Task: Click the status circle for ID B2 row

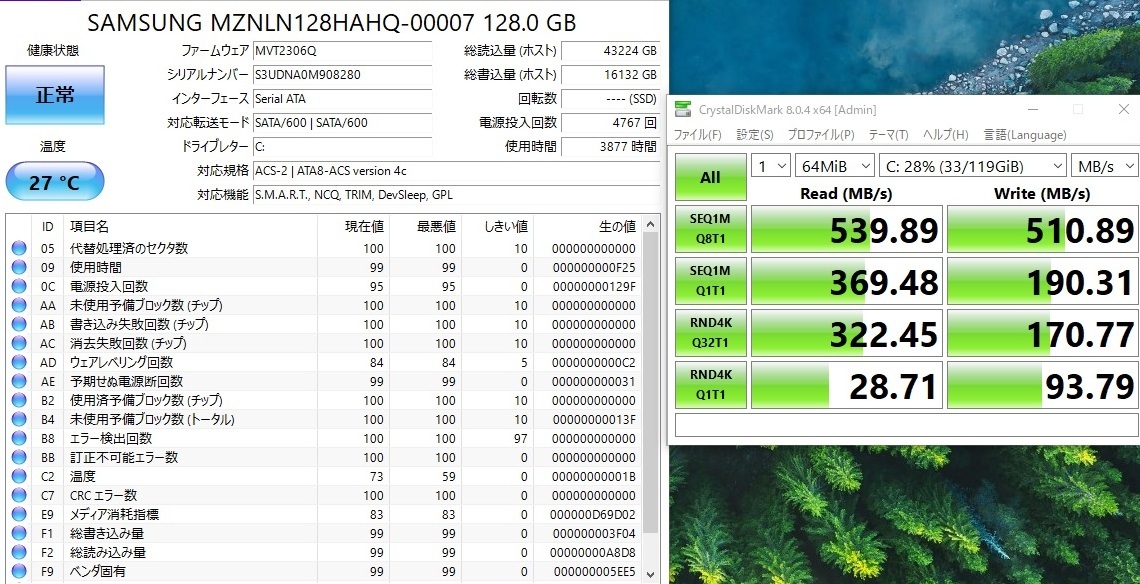Action: coord(19,401)
